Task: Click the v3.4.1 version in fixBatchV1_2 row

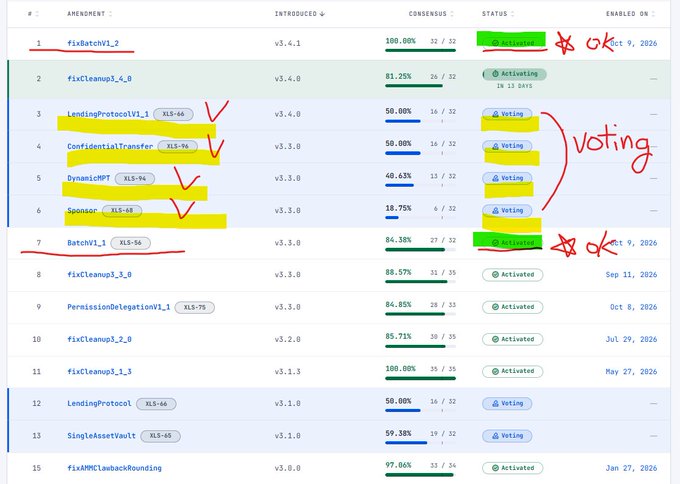Action: point(287,43)
